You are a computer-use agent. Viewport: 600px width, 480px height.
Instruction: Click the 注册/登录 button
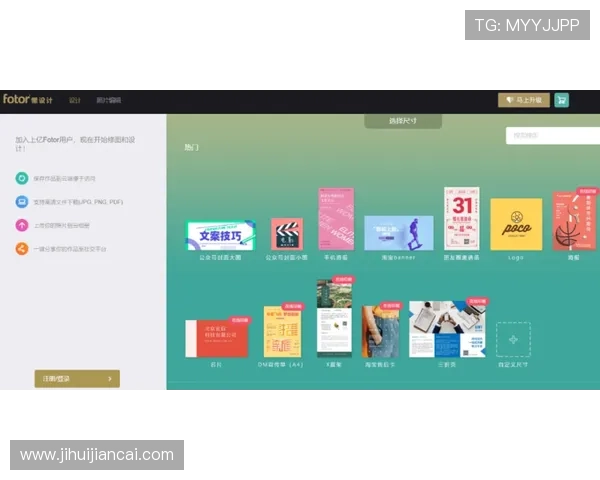pos(77,379)
